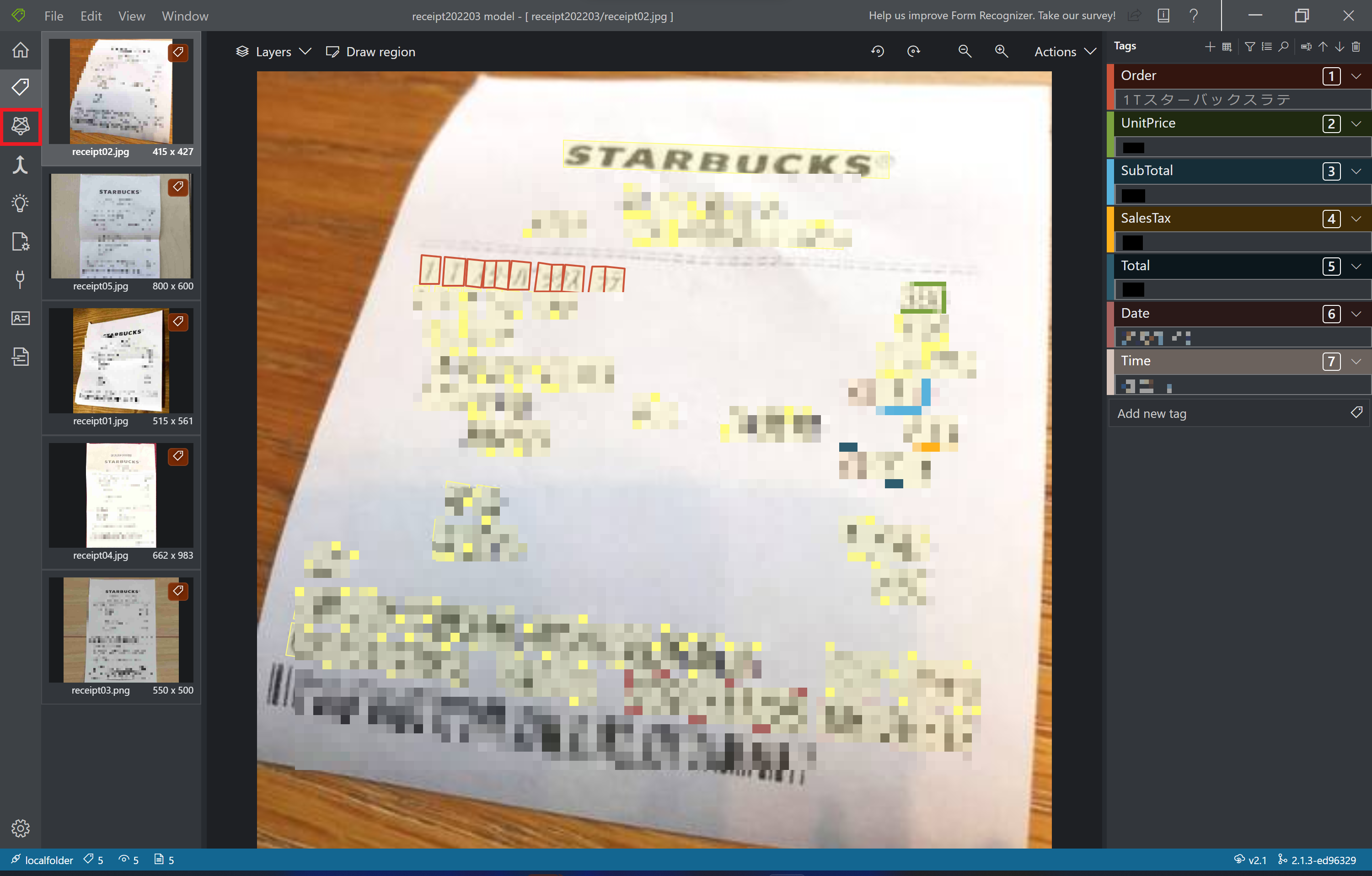Screen dimensions: 1372x876
Task: Expand the Date tag options chevron
Action: 1356,314
